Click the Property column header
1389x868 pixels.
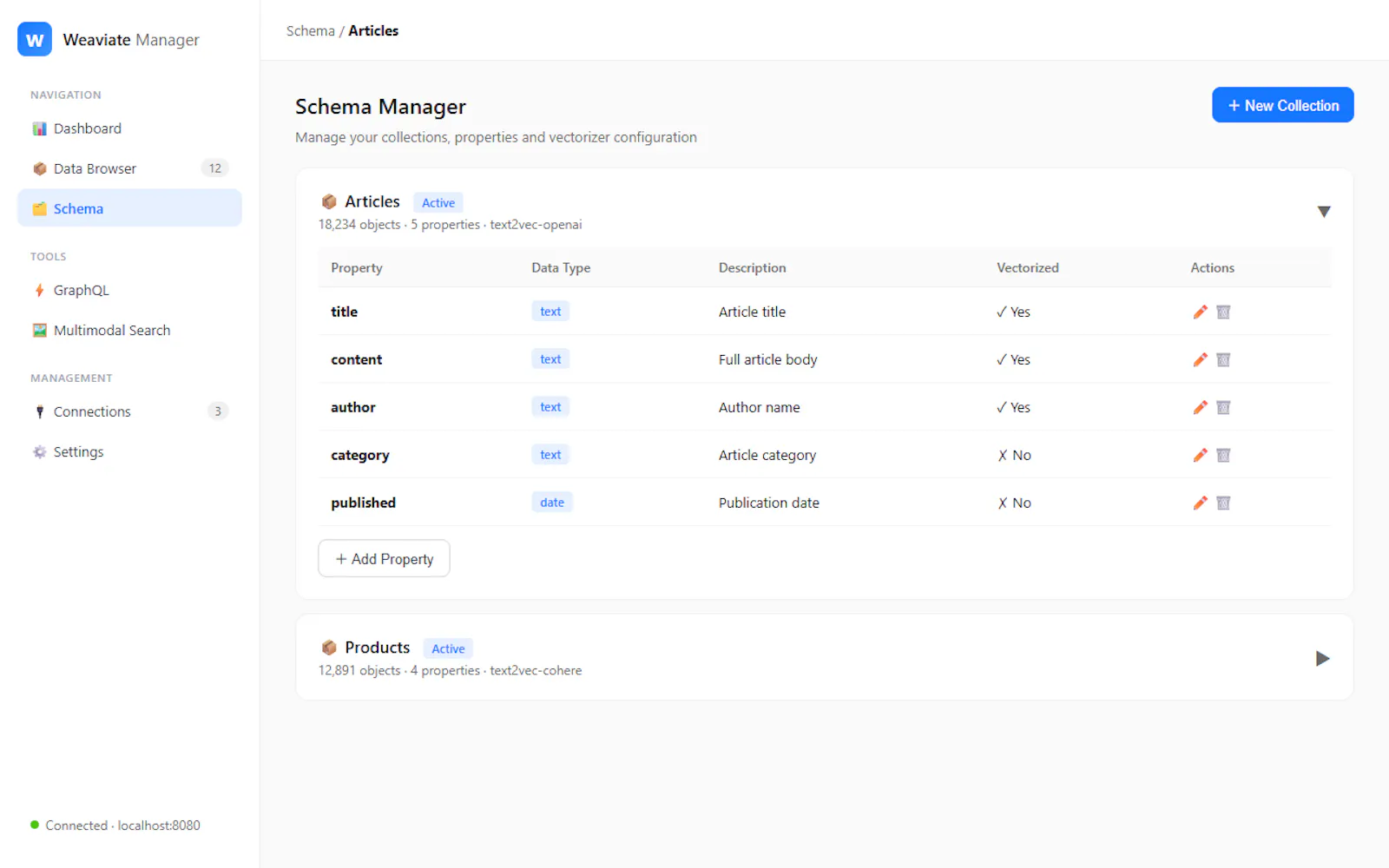coord(357,267)
